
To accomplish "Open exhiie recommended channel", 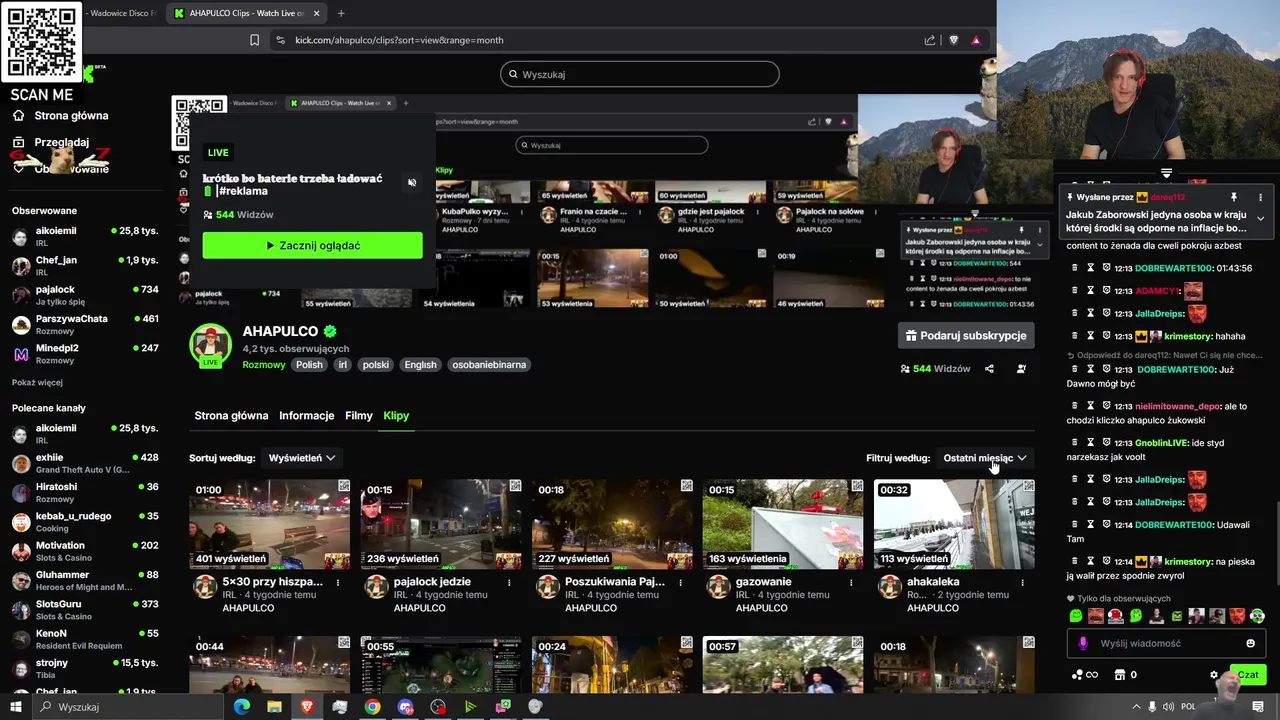I will click(x=85, y=463).
